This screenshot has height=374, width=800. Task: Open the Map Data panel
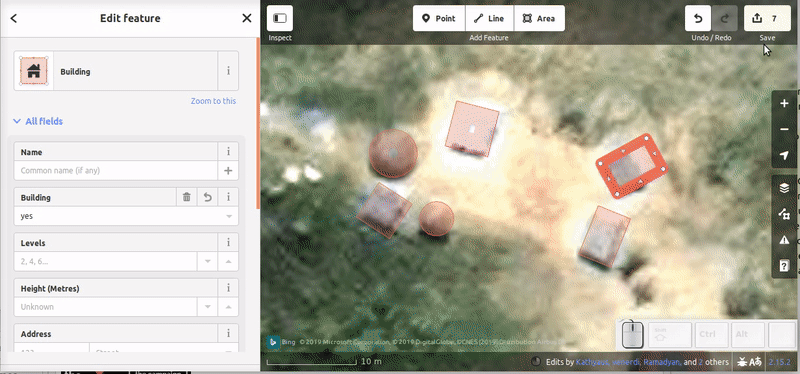[x=784, y=214]
